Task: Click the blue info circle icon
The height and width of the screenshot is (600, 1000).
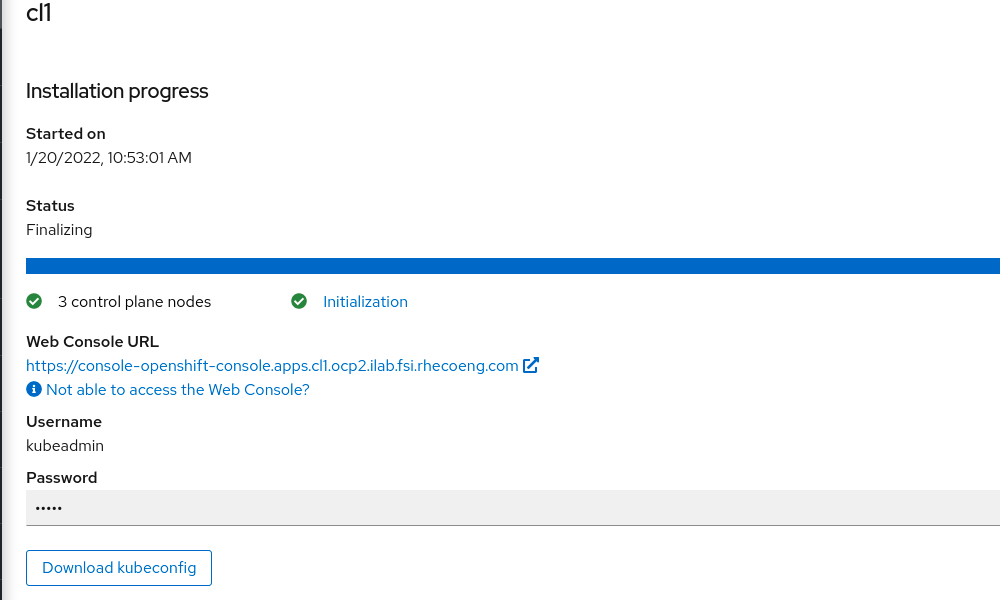Action: pyautogui.click(x=34, y=389)
